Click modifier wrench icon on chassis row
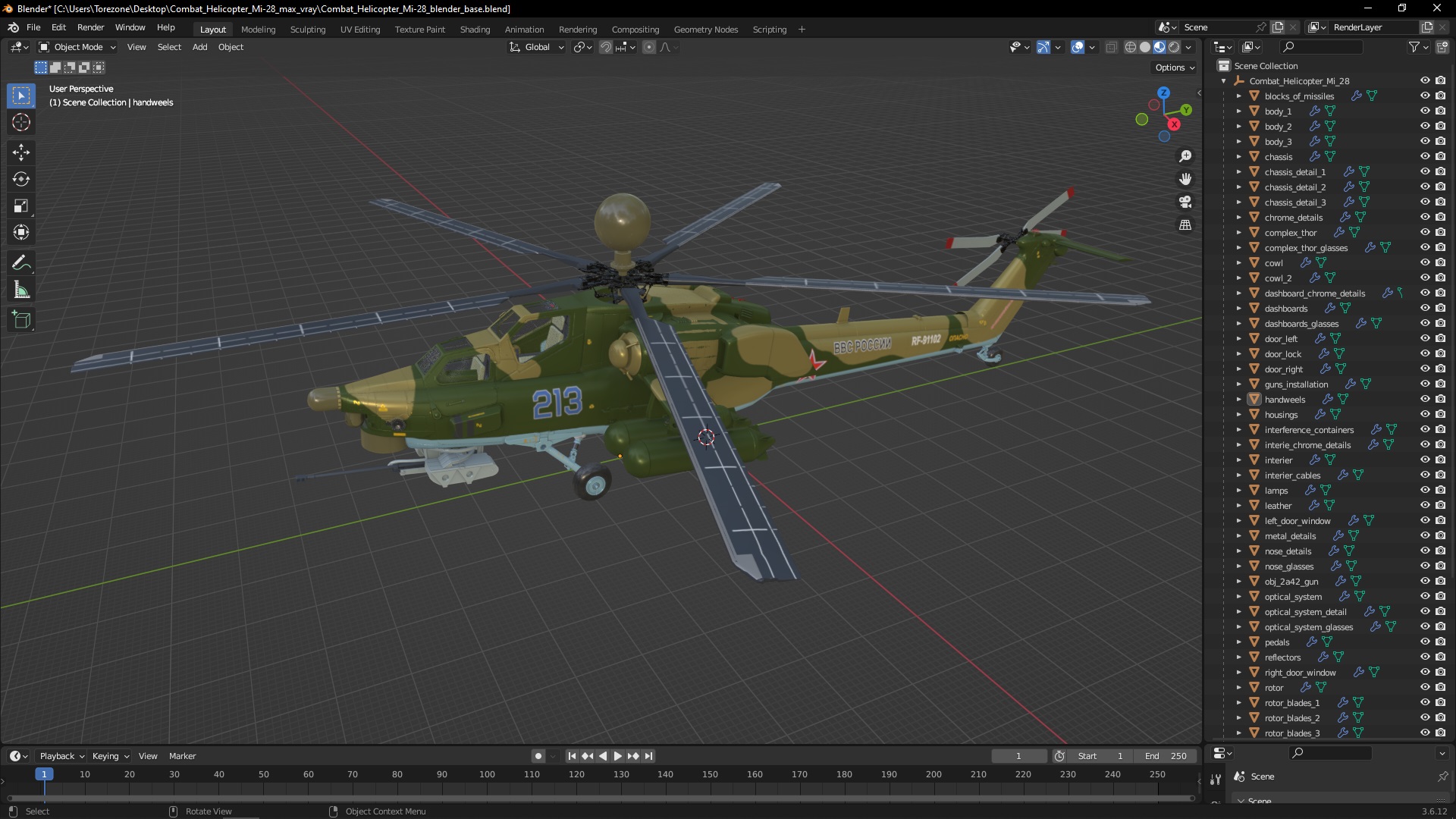The width and height of the screenshot is (1456, 819). point(1315,156)
